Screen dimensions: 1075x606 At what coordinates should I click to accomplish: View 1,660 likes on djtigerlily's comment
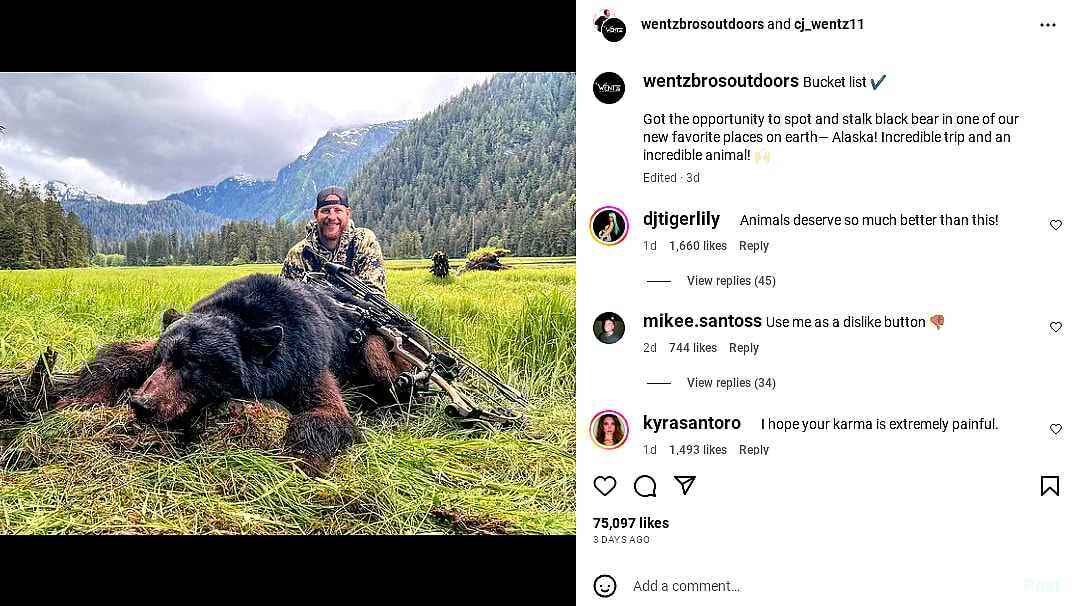(x=698, y=246)
